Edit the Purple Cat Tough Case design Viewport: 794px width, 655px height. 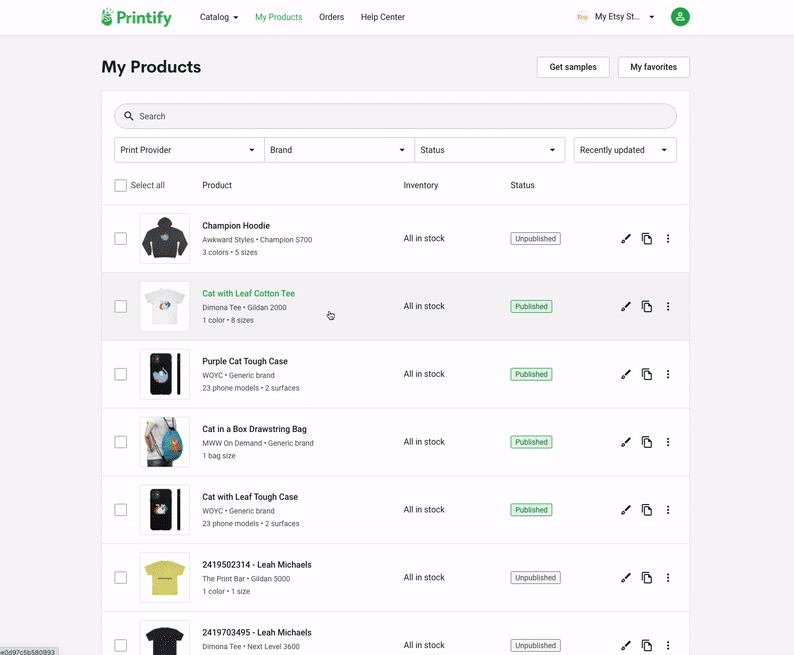coord(626,374)
